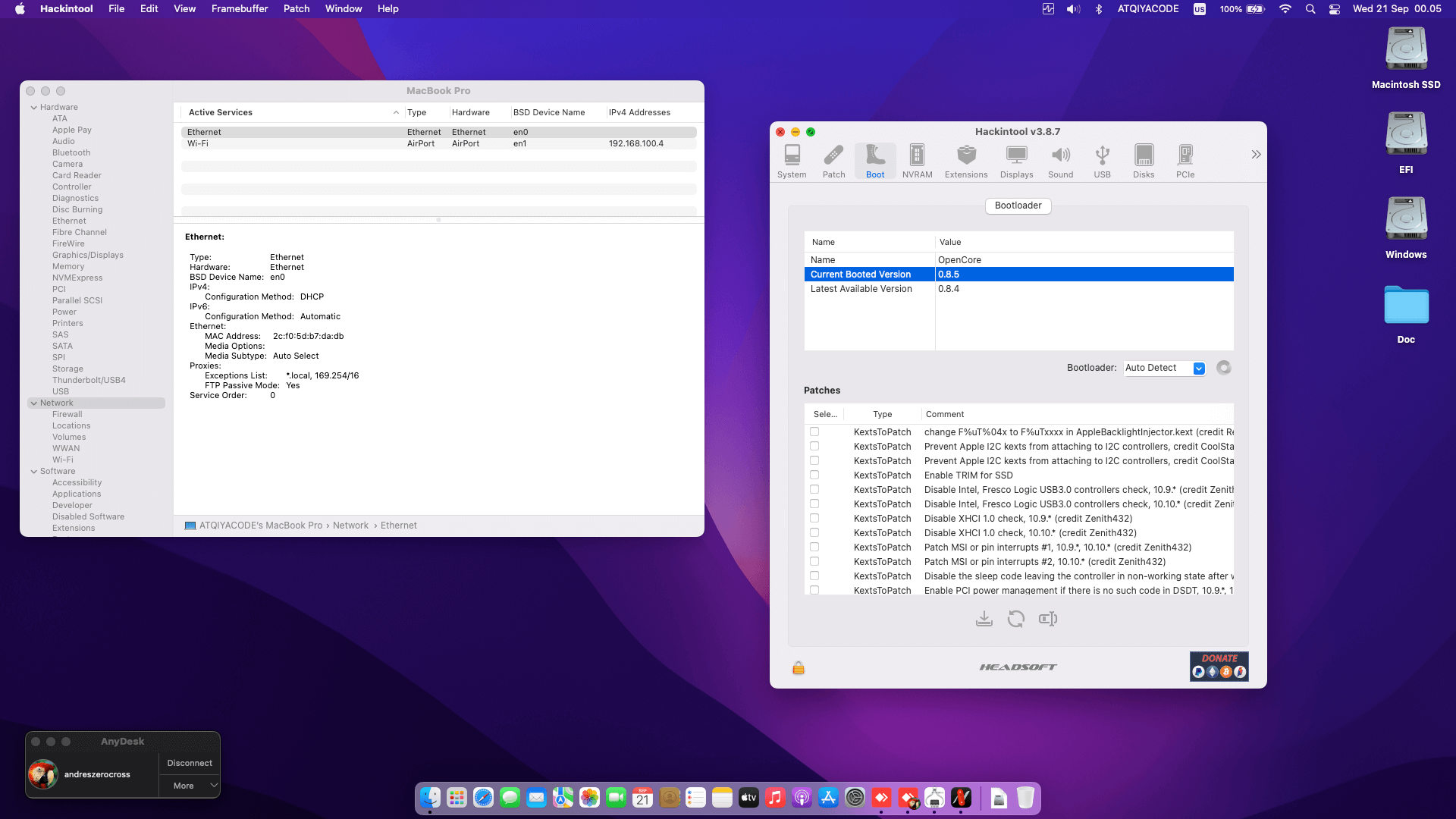The image size is (1456, 819).
Task: Select the Boot toolbar icon
Action: click(x=875, y=162)
